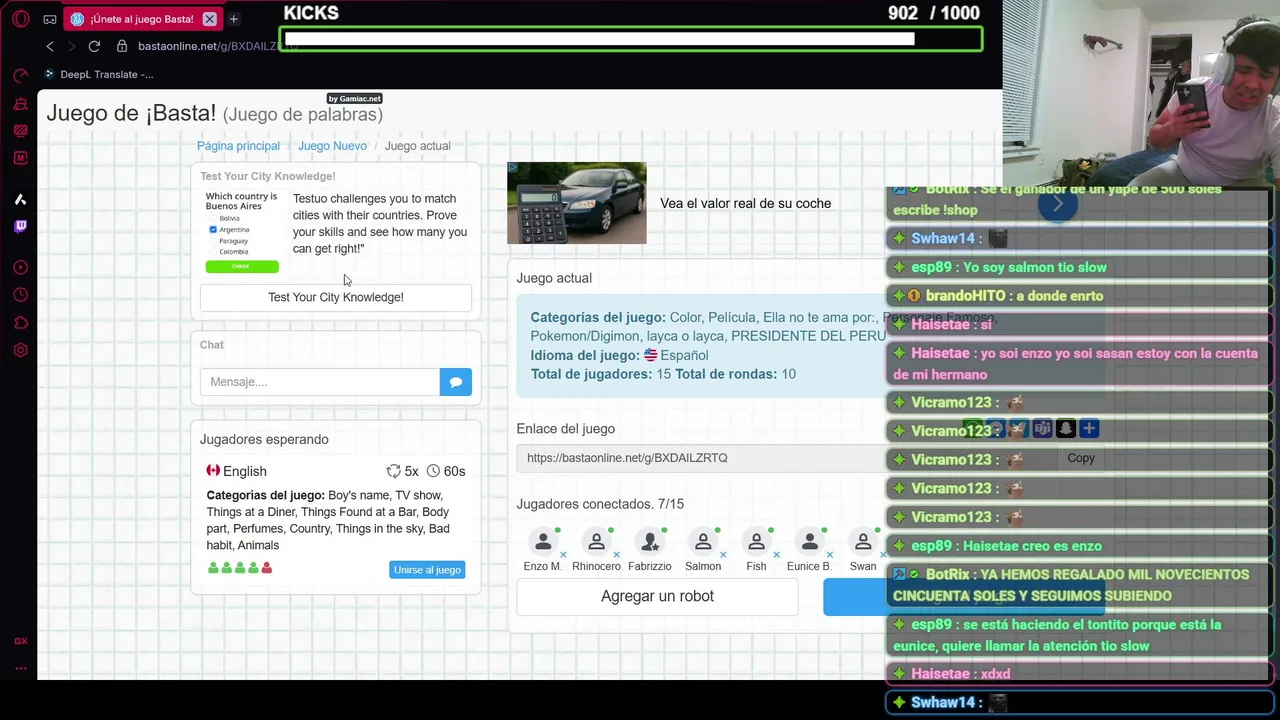
Task: Remove player Eunice B. with the x
Action: click(x=829, y=554)
